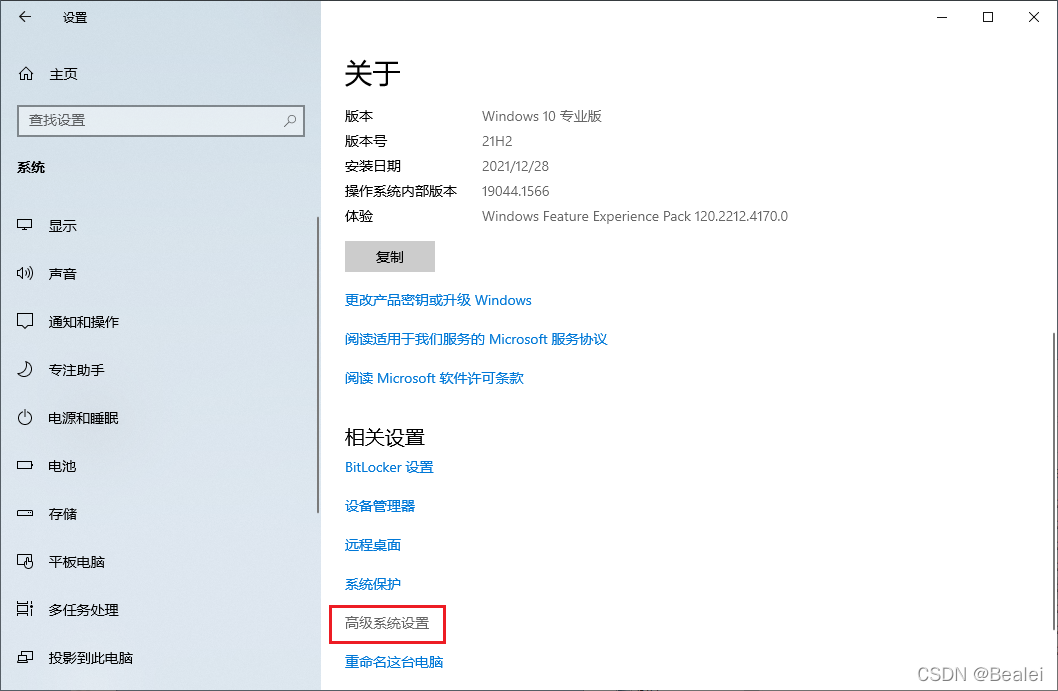Open 更改产品密钥或升级 Windows link
Image resolution: width=1058 pixels, height=691 pixels.
(x=438, y=300)
